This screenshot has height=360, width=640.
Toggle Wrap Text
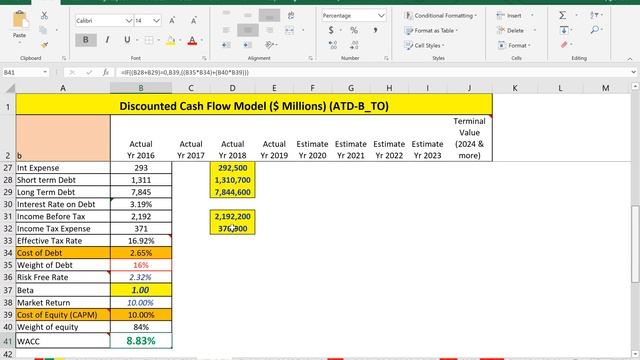click(291, 16)
